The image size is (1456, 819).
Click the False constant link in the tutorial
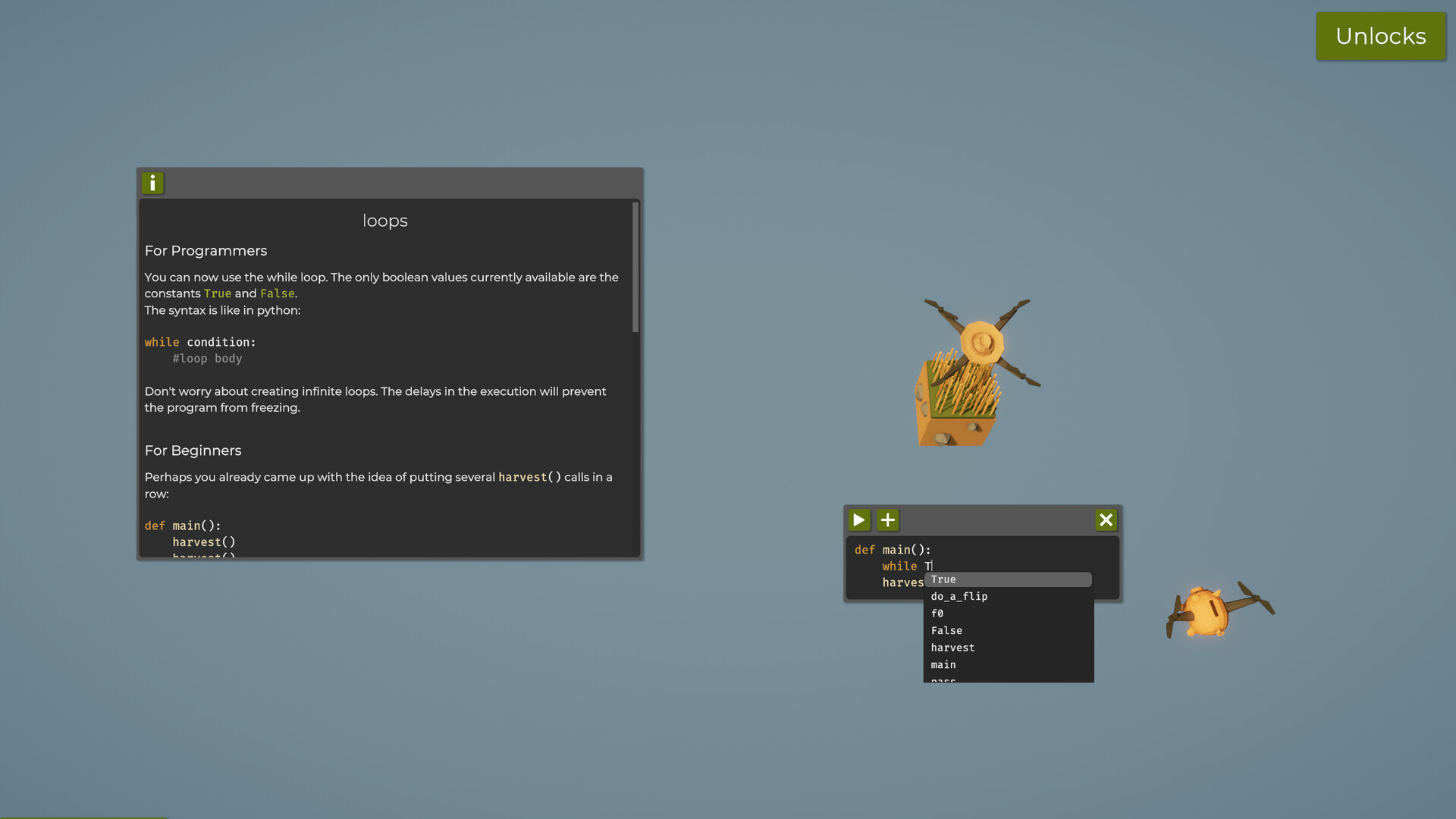point(277,293)
